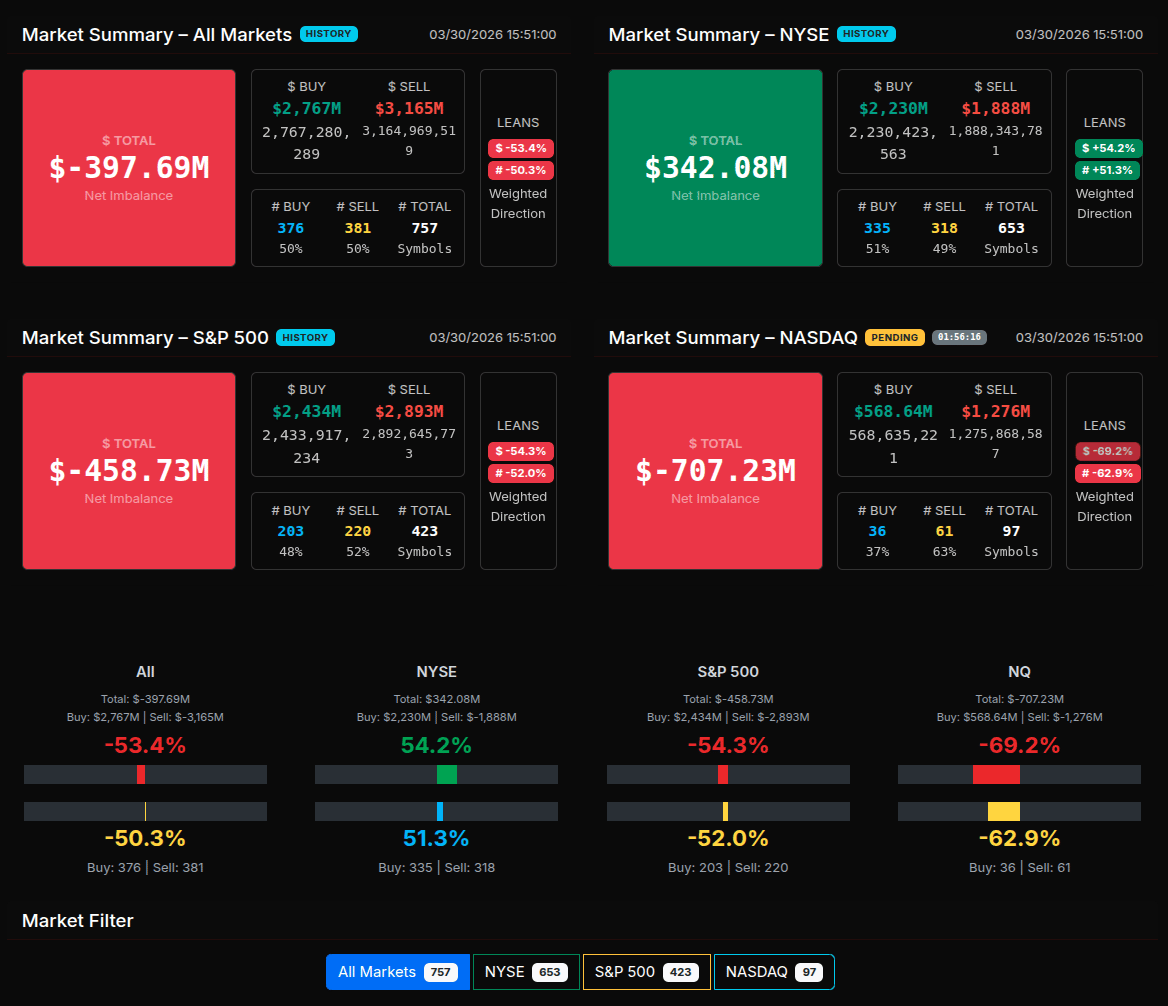The image size is (1168, 1006).
Task: Click HISTORY badge next to S&P 500
Action: [x=305, y=338]
